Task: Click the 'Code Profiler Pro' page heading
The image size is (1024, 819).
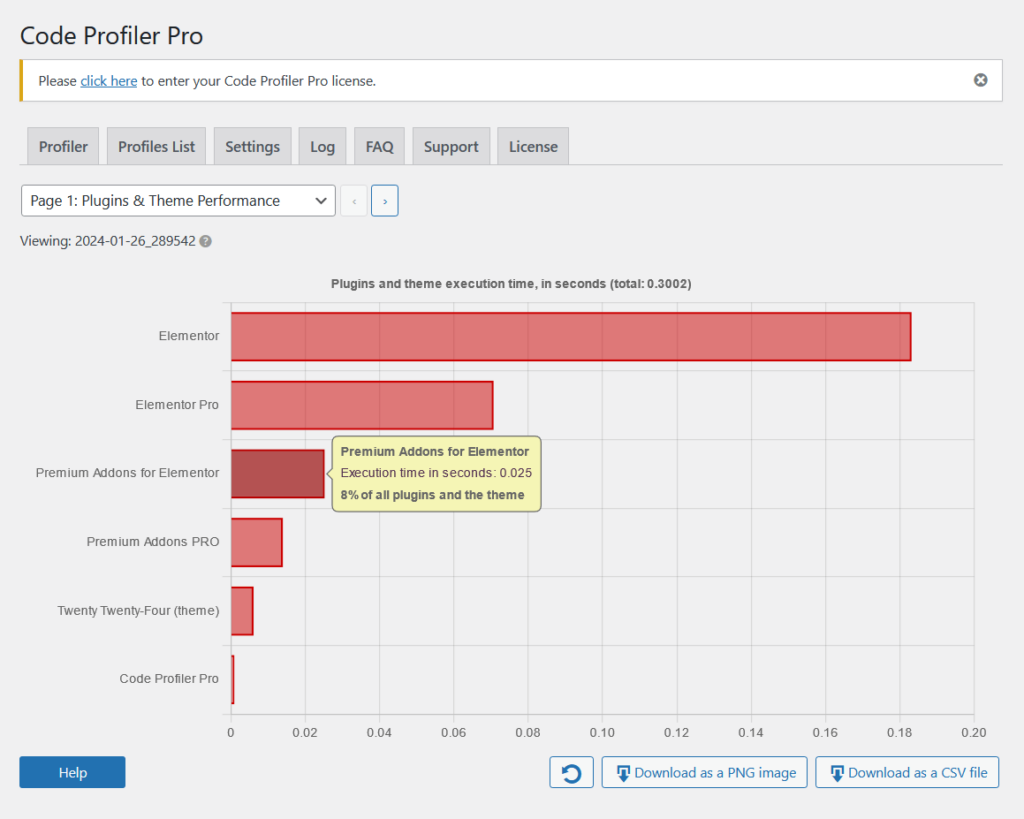Action: (112, 35)
